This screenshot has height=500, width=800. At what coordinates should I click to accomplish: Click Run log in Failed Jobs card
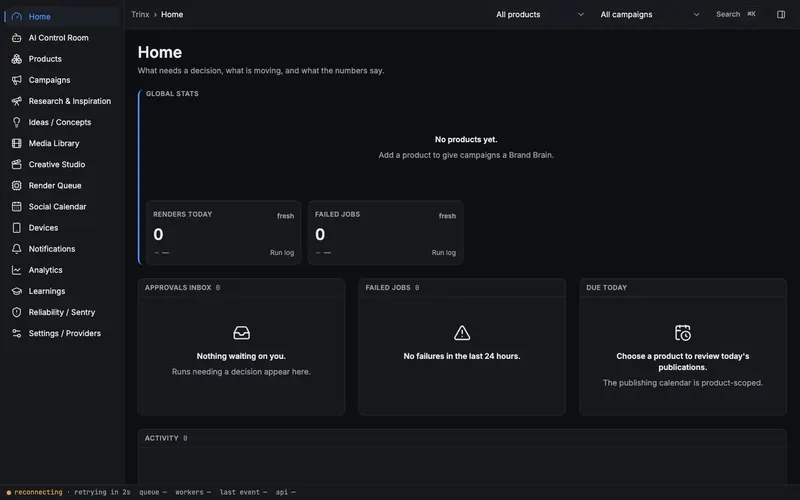(x=443, y=253)
